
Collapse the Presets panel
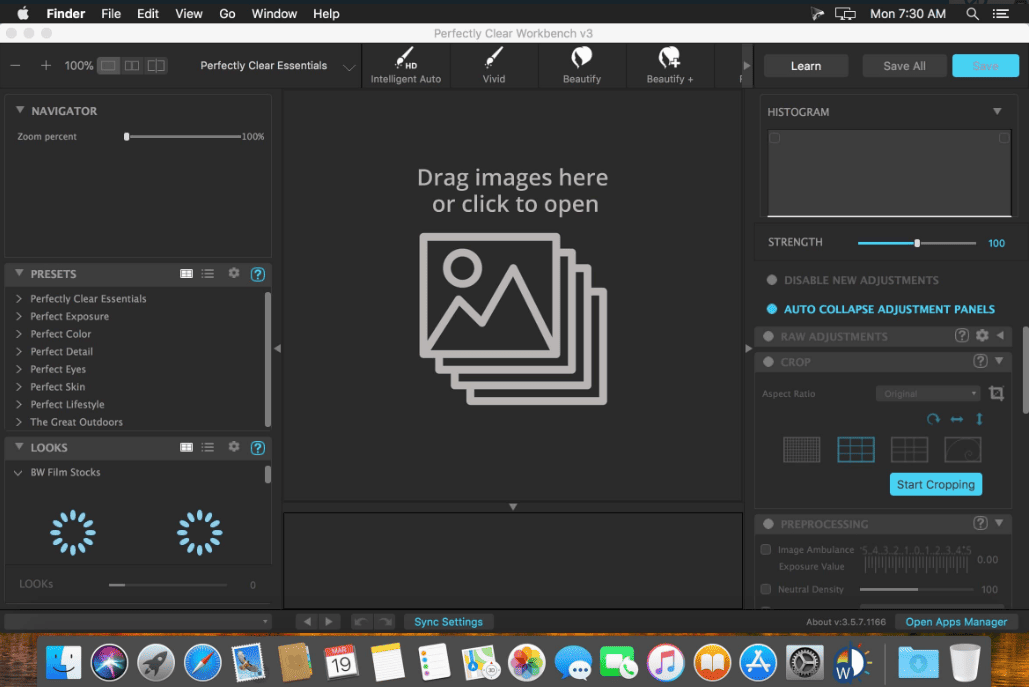coord(19,273)
